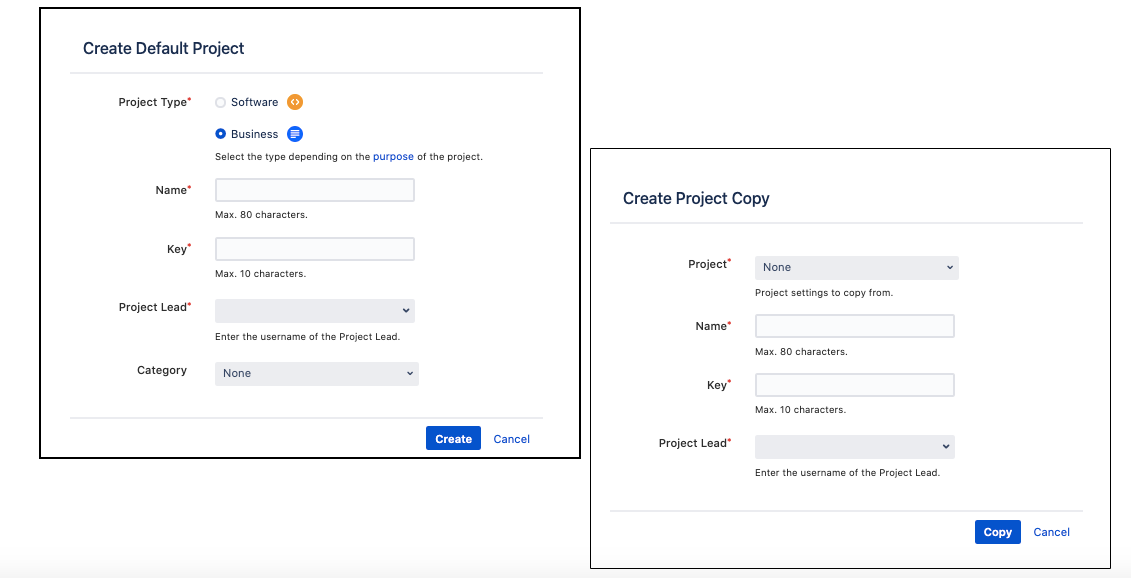Screen dimensions: 1131x578
Task: Cancel the Create Default Project dialog
Action: point(511,439)
